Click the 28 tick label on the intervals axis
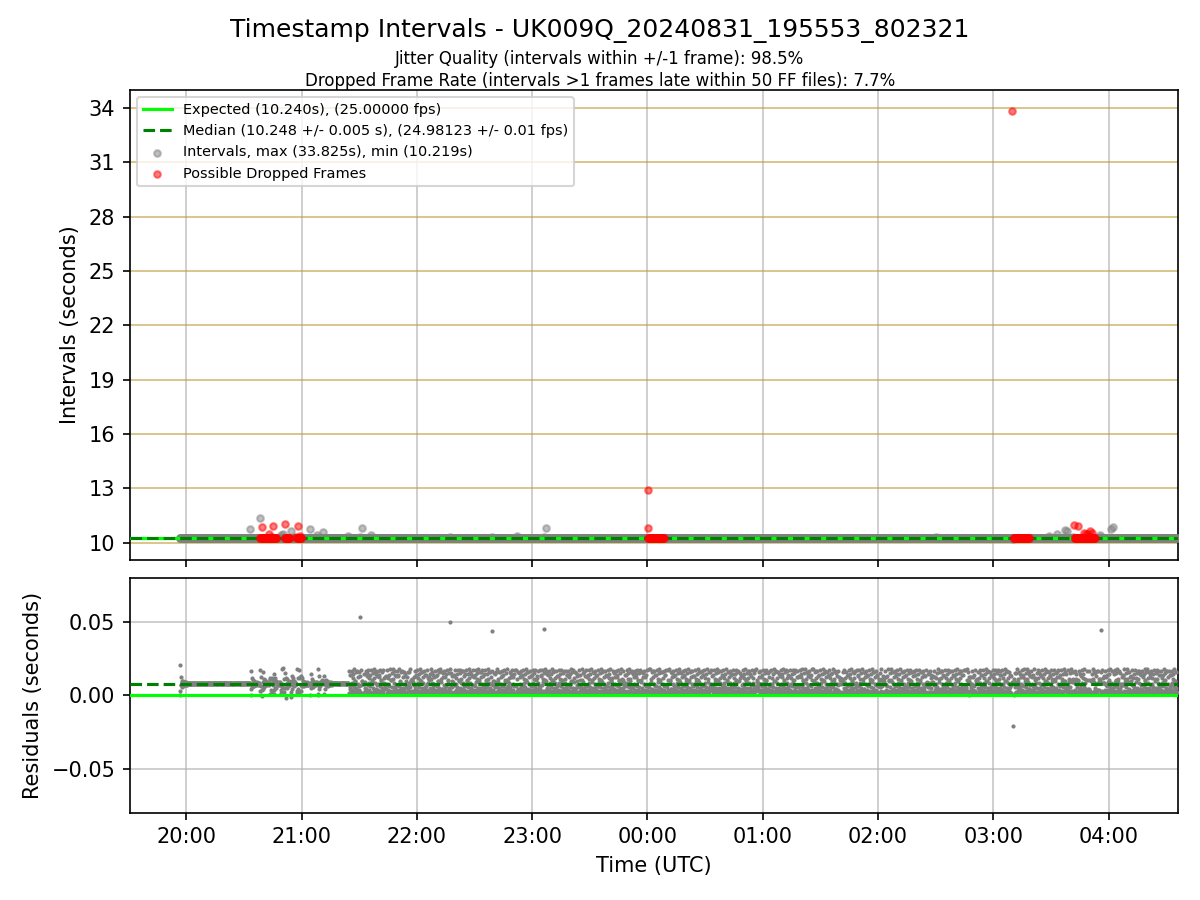 (103, 217)
